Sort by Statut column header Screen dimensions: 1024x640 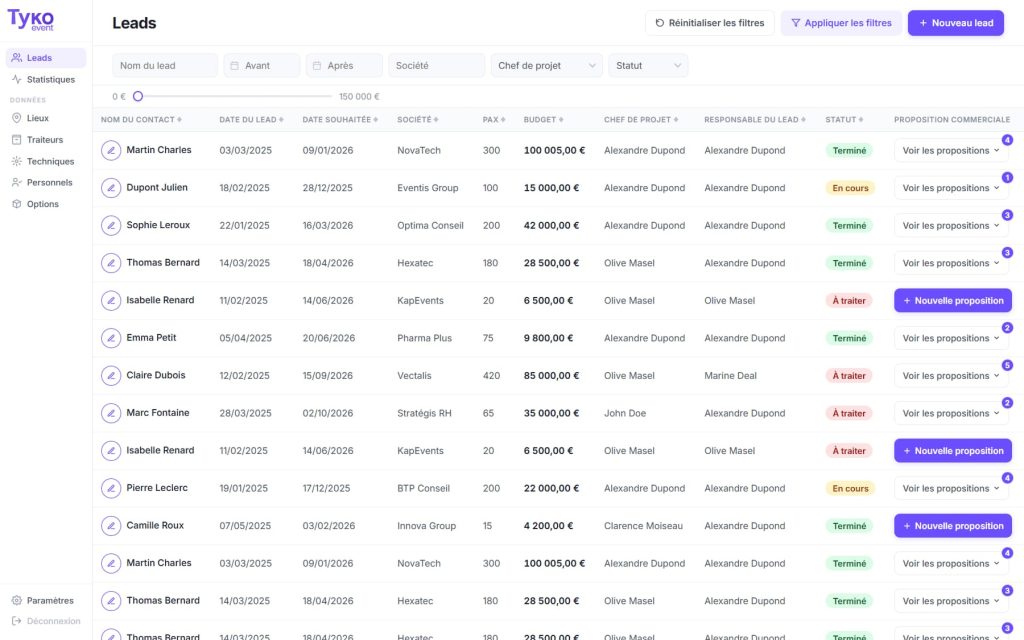tap(844, 120)
